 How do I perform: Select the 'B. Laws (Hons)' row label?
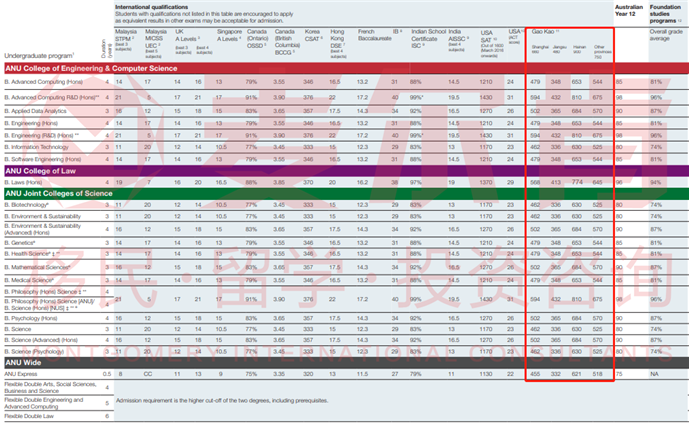pos(23,182)
